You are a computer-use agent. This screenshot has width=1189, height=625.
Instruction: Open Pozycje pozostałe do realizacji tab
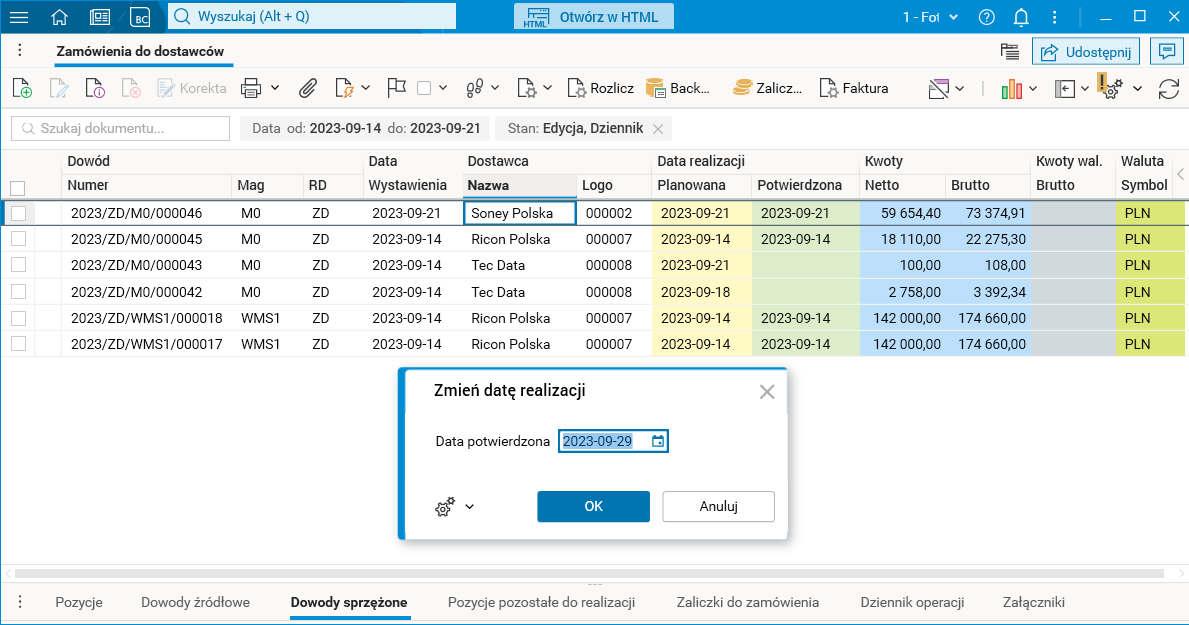coord(541,602)
